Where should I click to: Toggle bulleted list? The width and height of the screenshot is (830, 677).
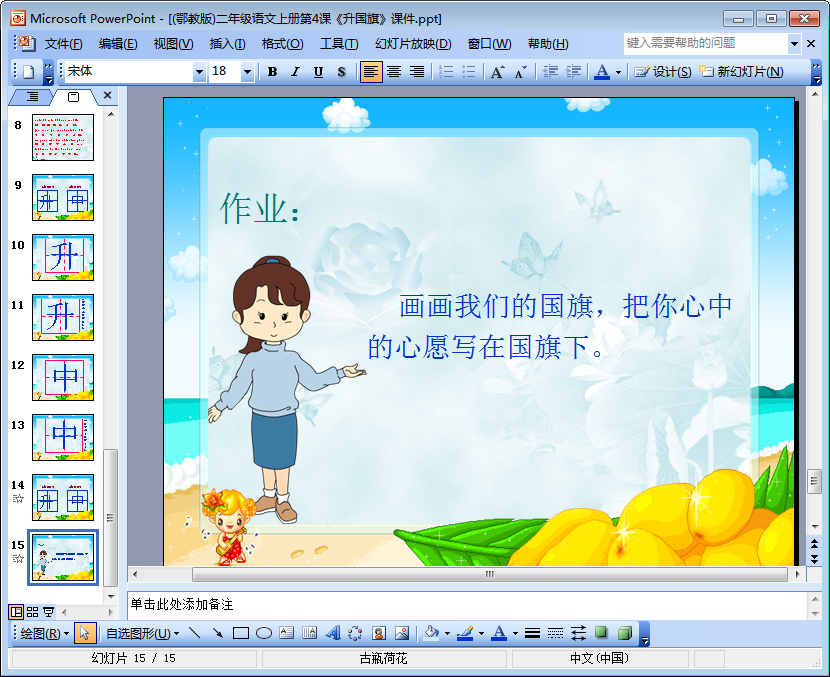[469, 71]
